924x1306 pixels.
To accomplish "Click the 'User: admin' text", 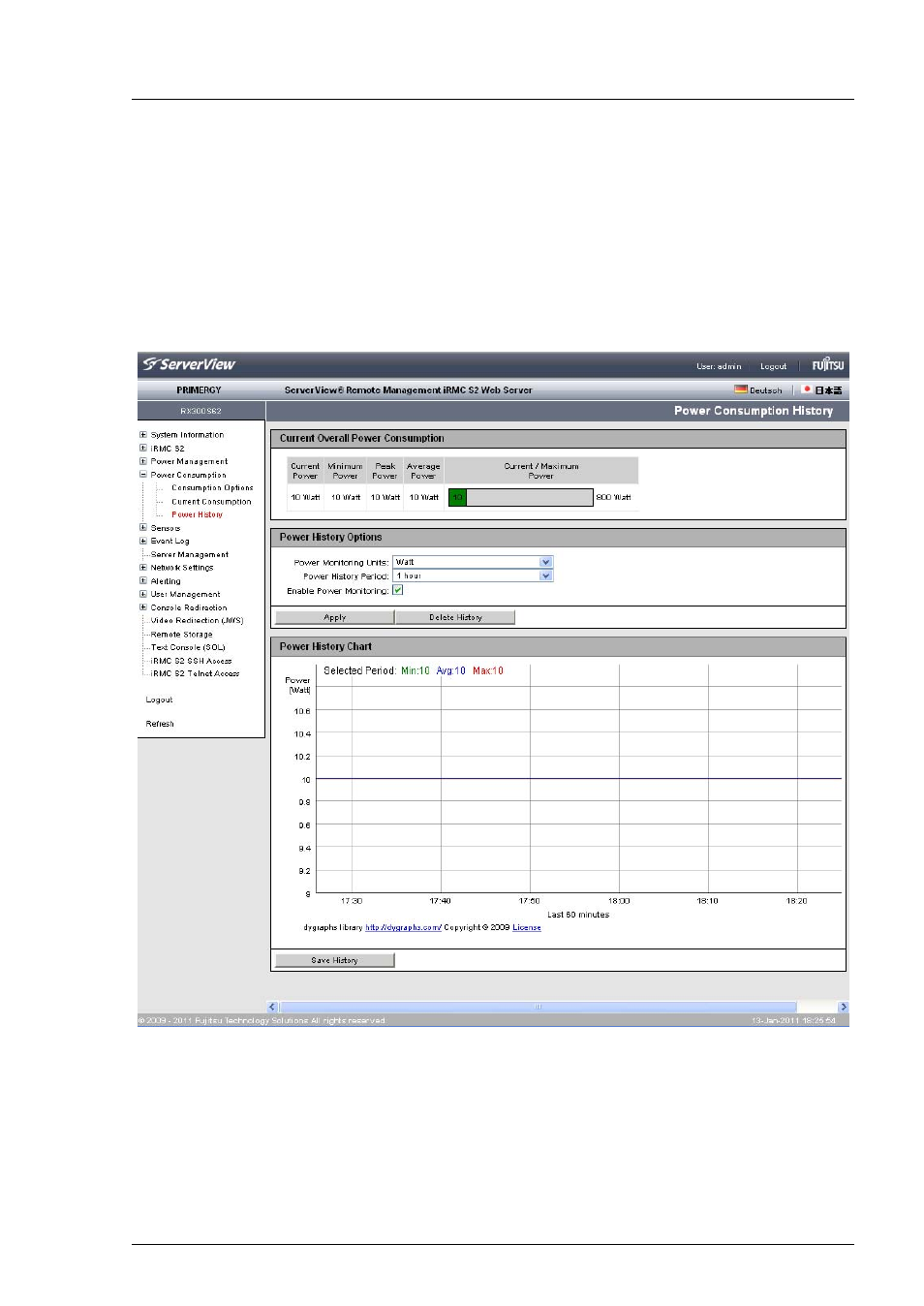I will point(719,366).
